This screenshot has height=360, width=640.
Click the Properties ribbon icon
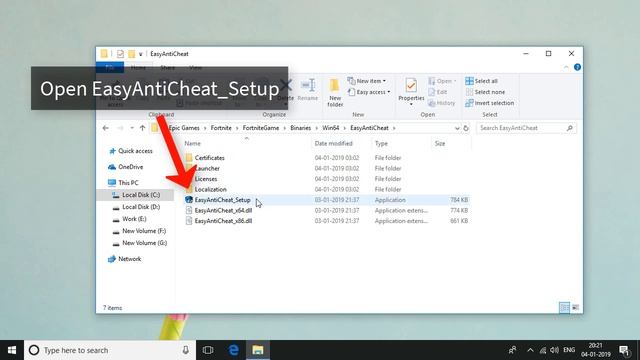(411, 92)
